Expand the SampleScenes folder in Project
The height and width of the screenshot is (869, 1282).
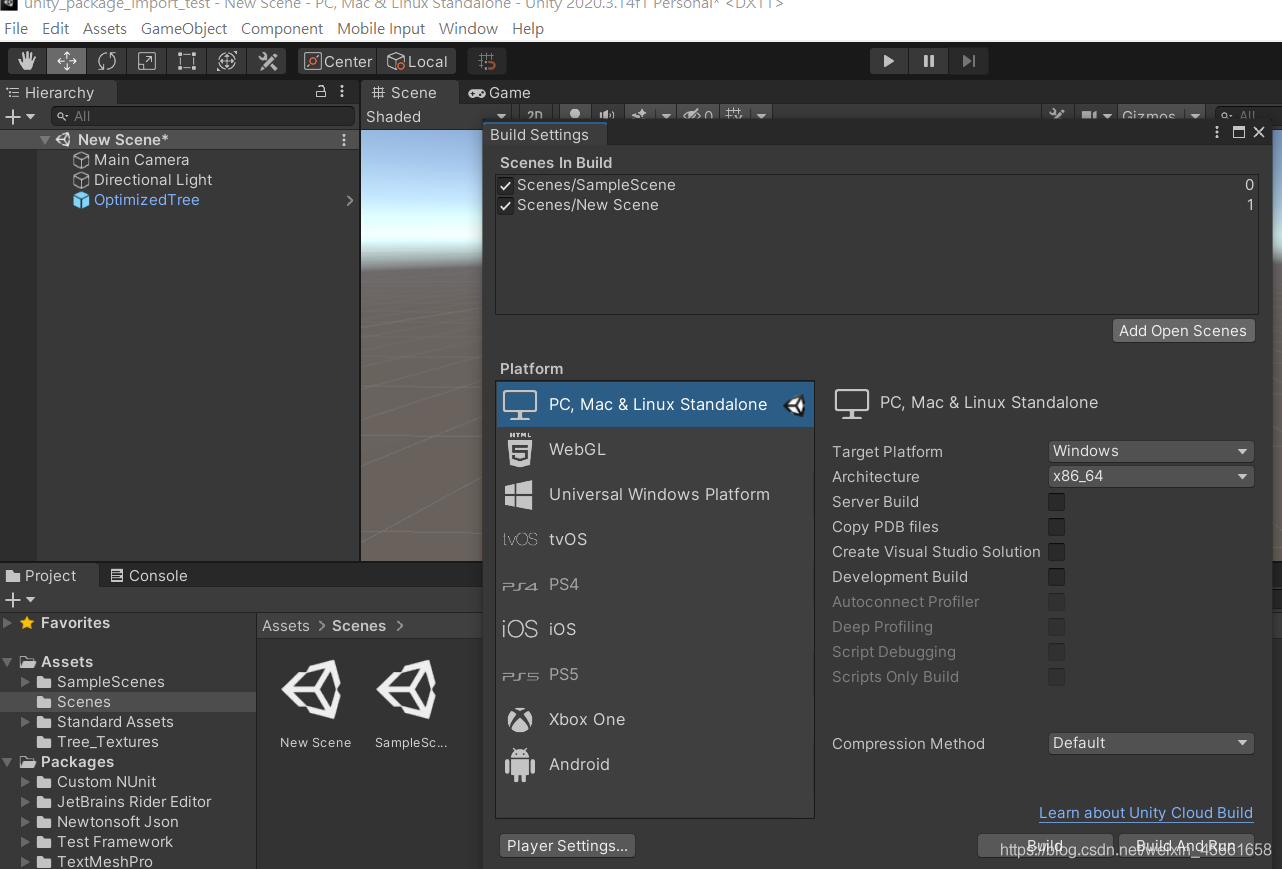click(x=26, y=682)
